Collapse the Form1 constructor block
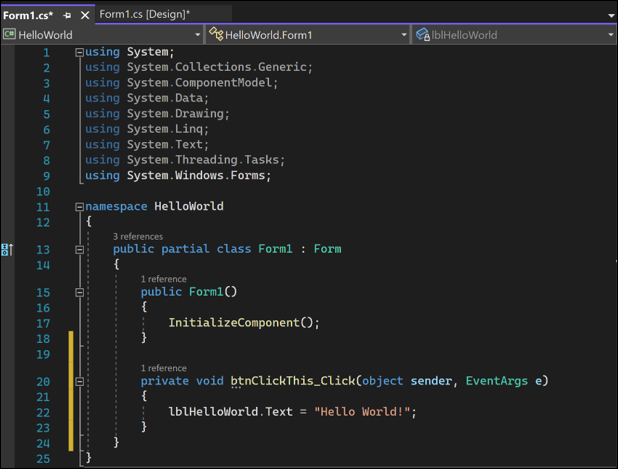Screen dimensions: 618x469 click(79, 292)
